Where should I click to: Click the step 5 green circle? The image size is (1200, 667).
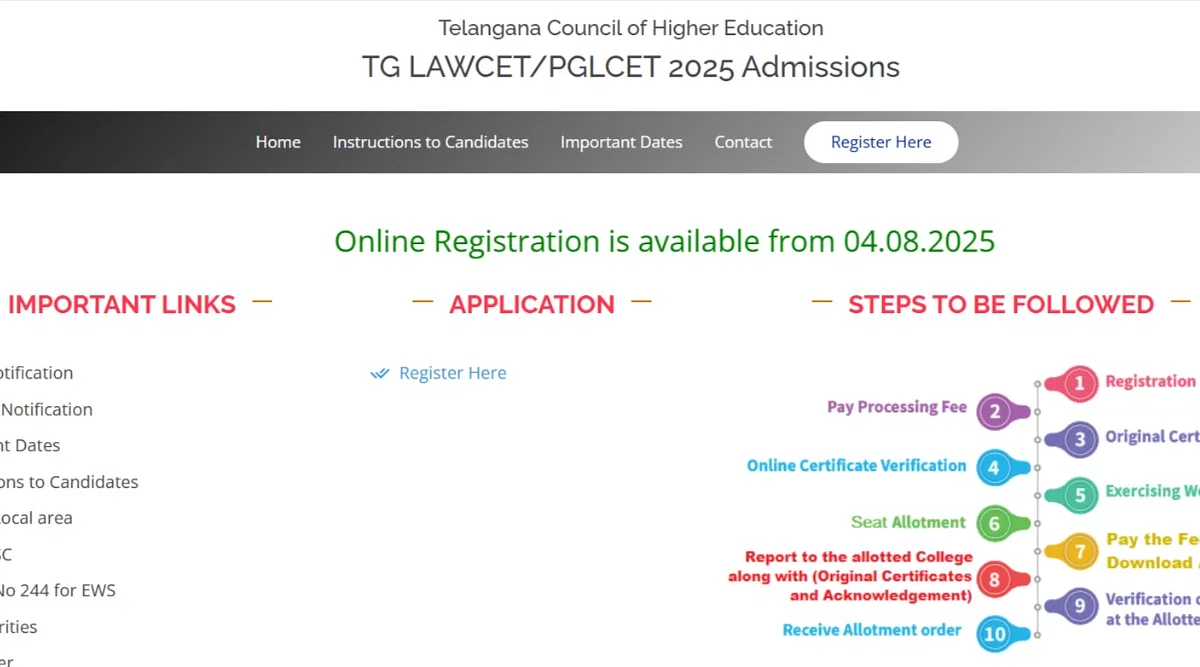point(1079,495)
